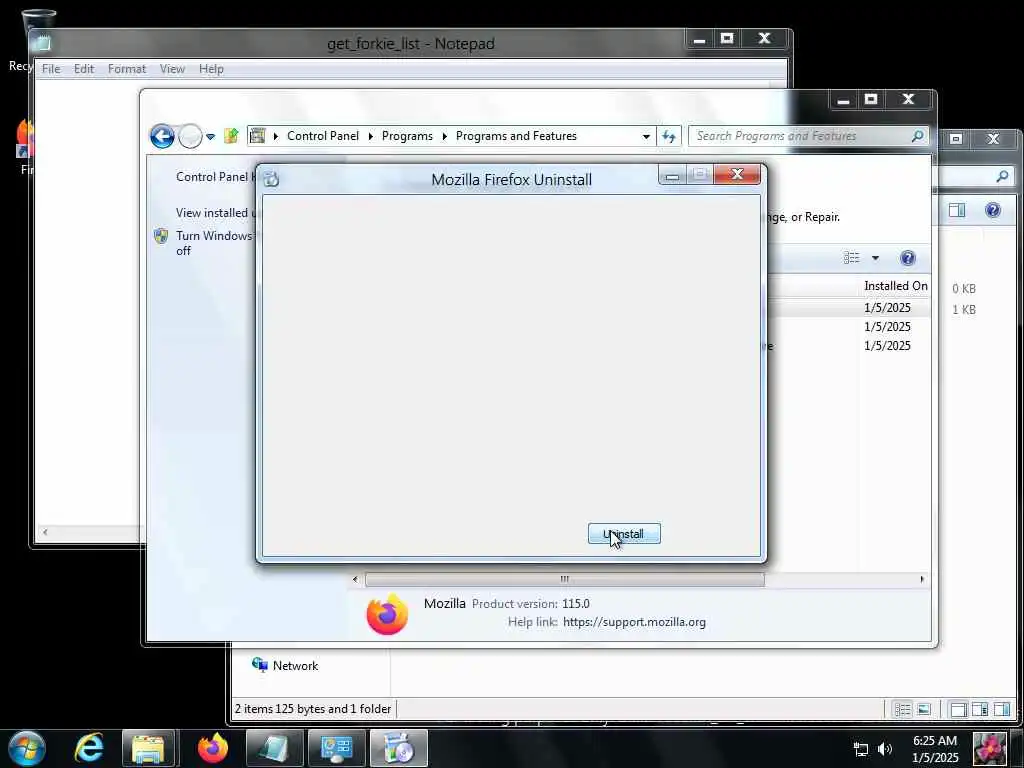Open the https://support.mozilla.org help link
The image size is (1024, 768).
634,622
